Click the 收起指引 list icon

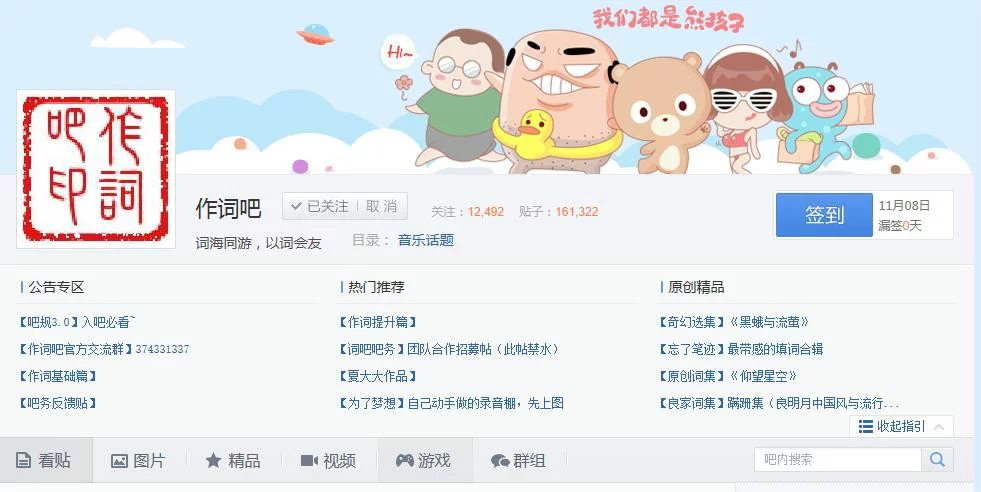click(x=866, y=426)
